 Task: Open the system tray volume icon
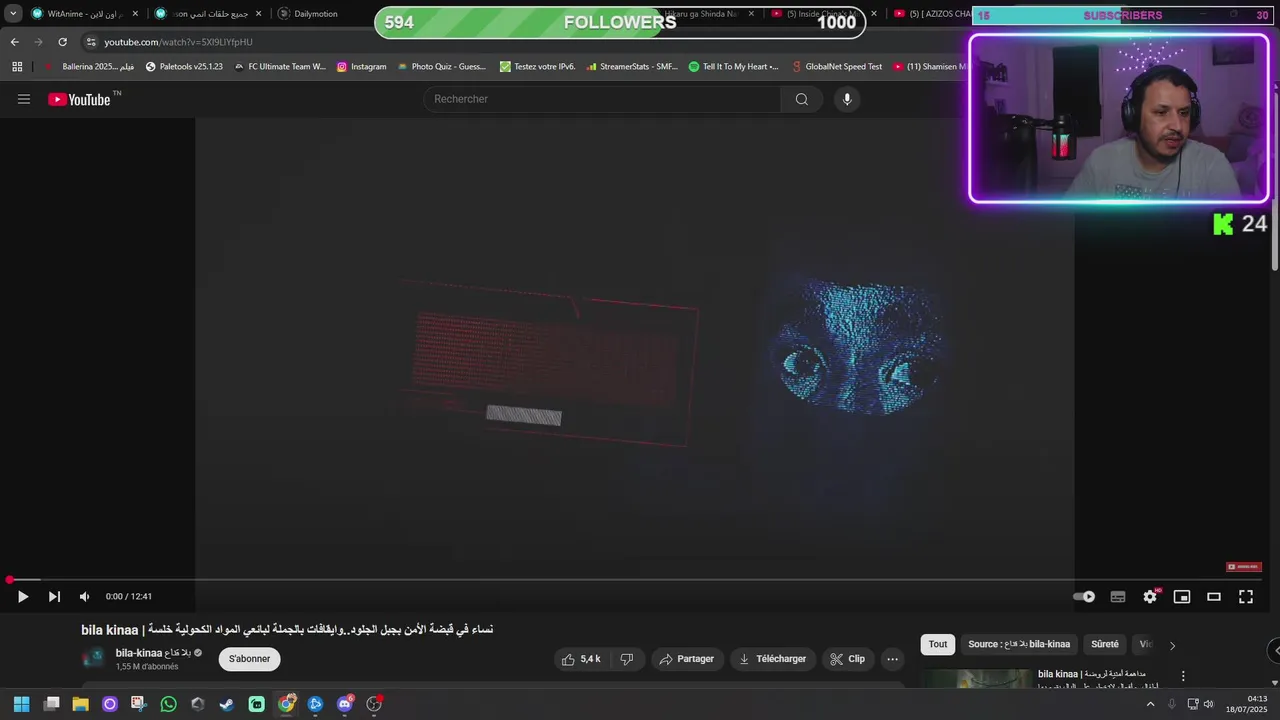pyautogui.click(x=1208, y=704)
